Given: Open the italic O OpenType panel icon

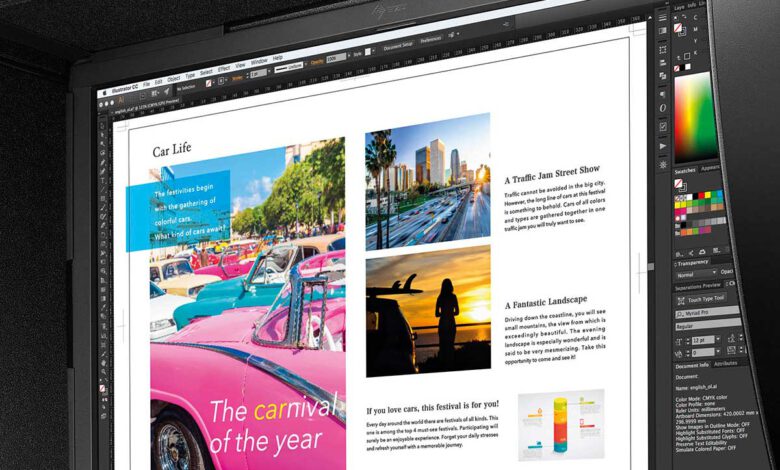Looking at the screenshot, I should coord(662,108).
